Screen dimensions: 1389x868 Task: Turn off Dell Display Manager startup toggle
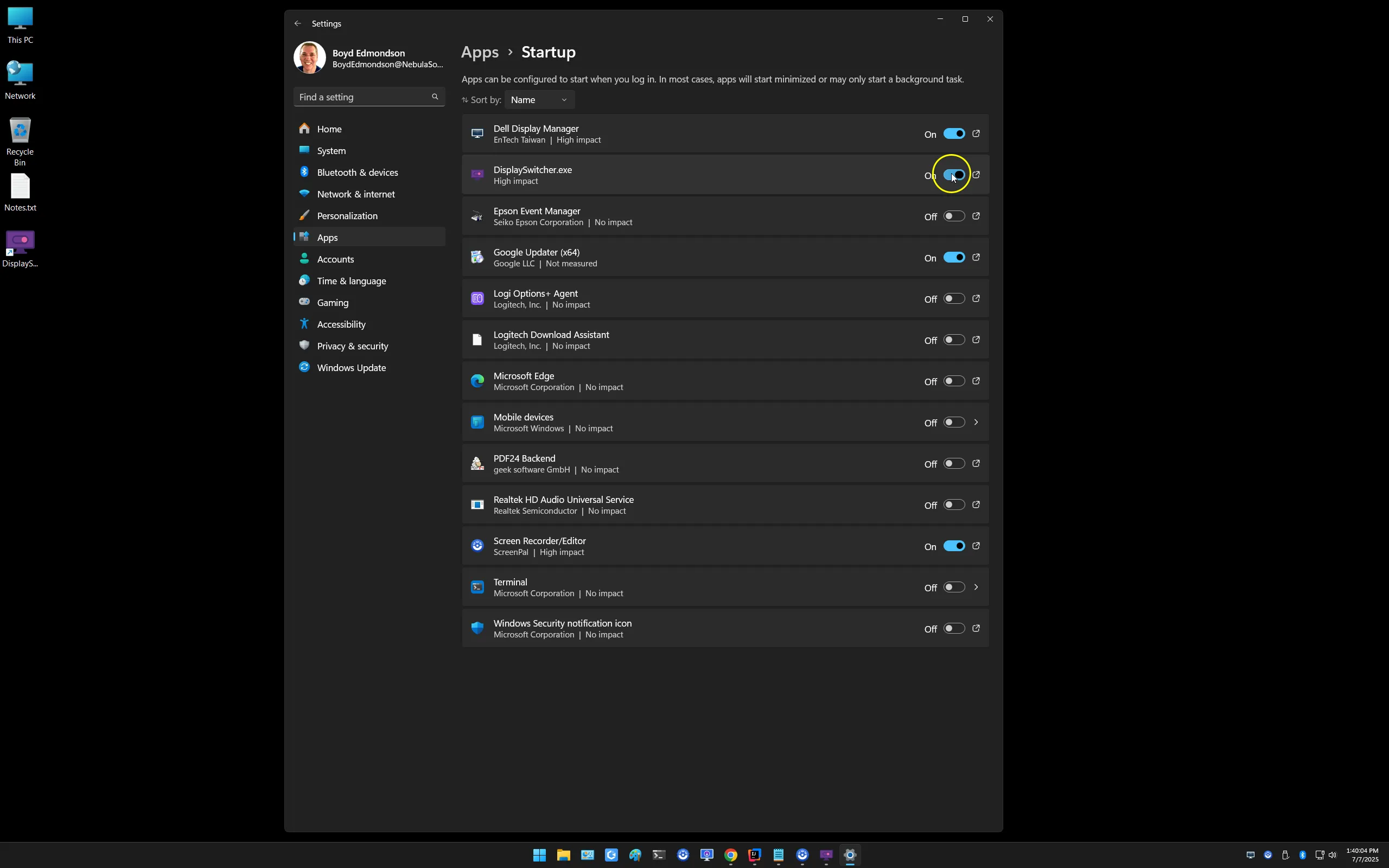(x=954, y=134)
